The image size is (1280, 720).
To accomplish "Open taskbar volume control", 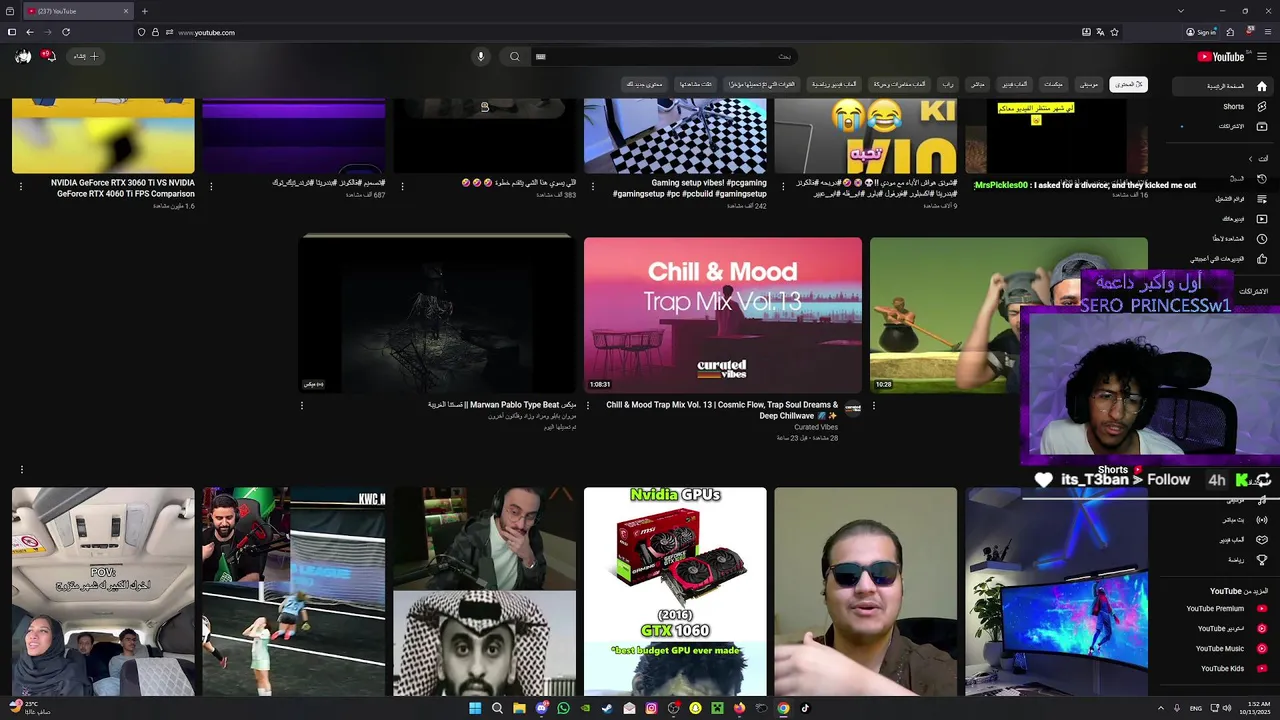I will coord(1227,708).
